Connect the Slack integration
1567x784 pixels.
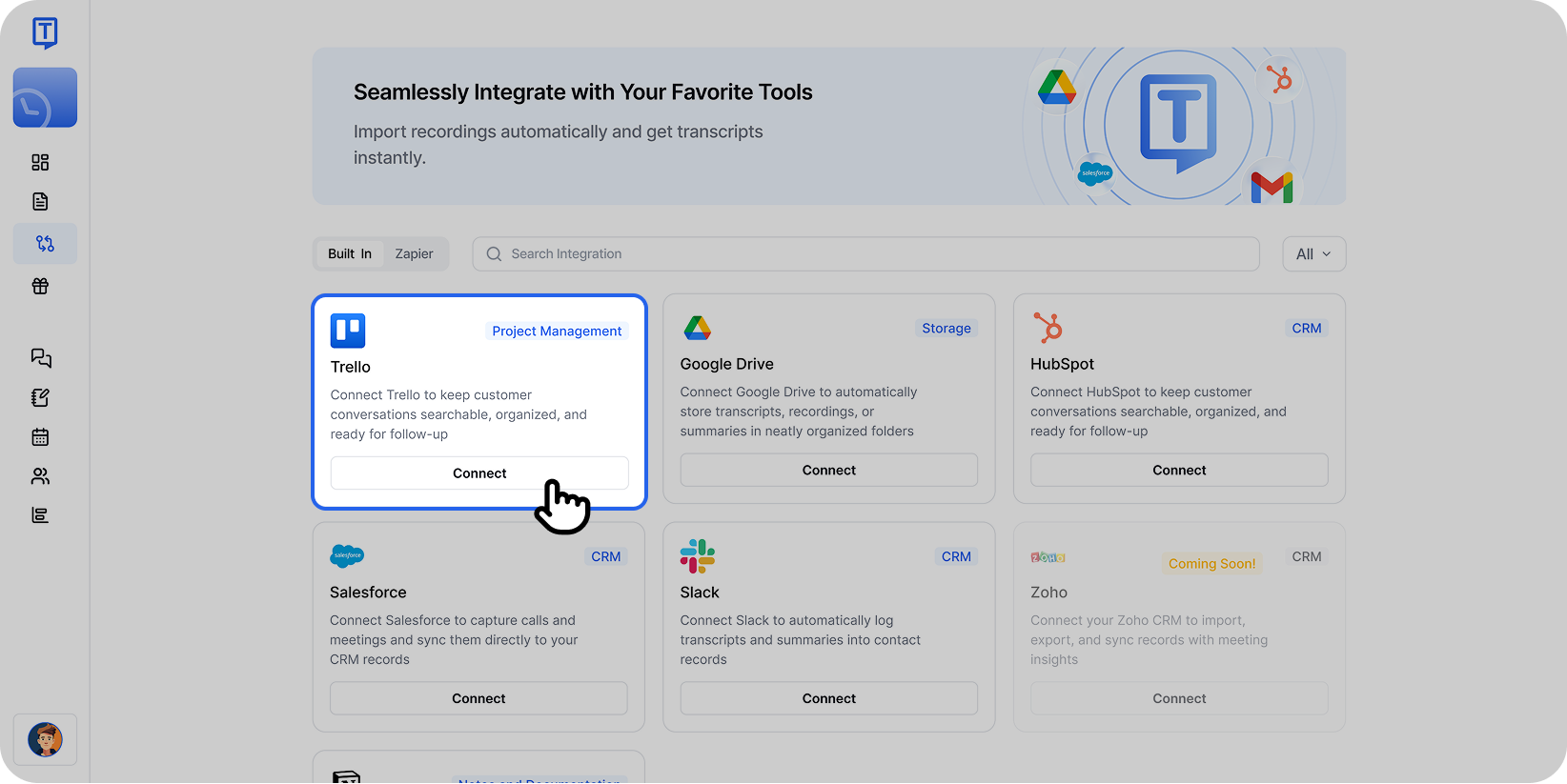(829, 698)
